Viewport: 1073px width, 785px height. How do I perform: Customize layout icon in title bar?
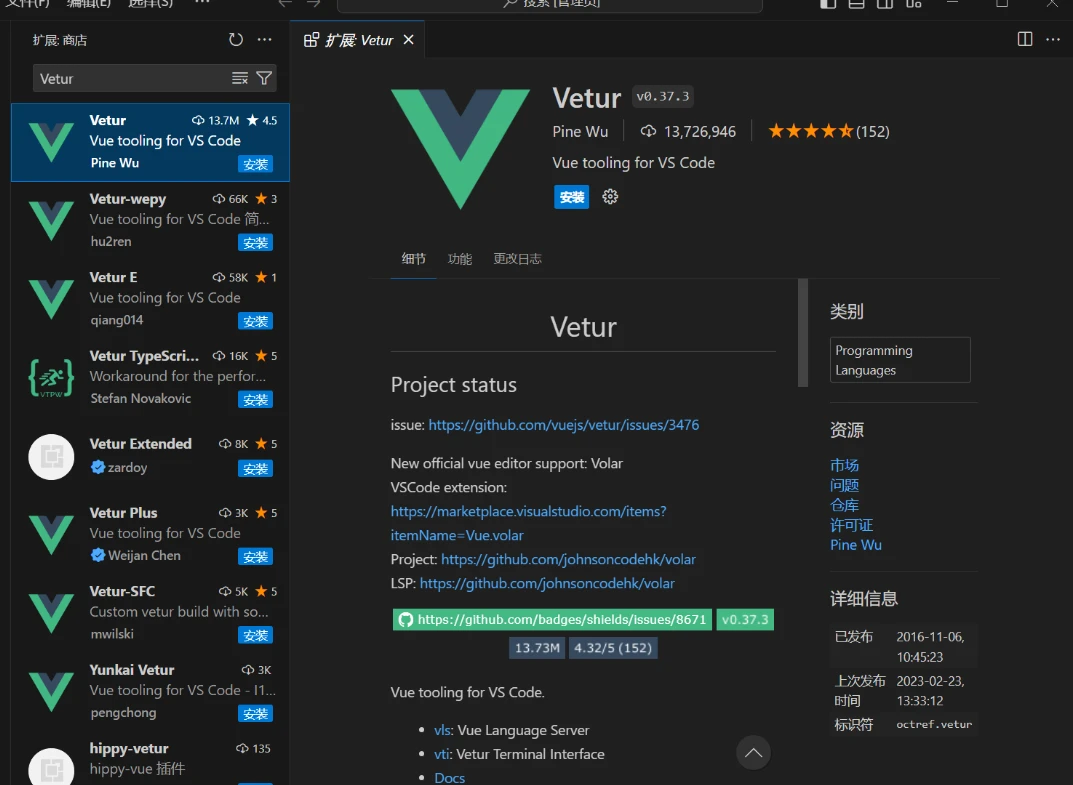[x=914, y=3]
